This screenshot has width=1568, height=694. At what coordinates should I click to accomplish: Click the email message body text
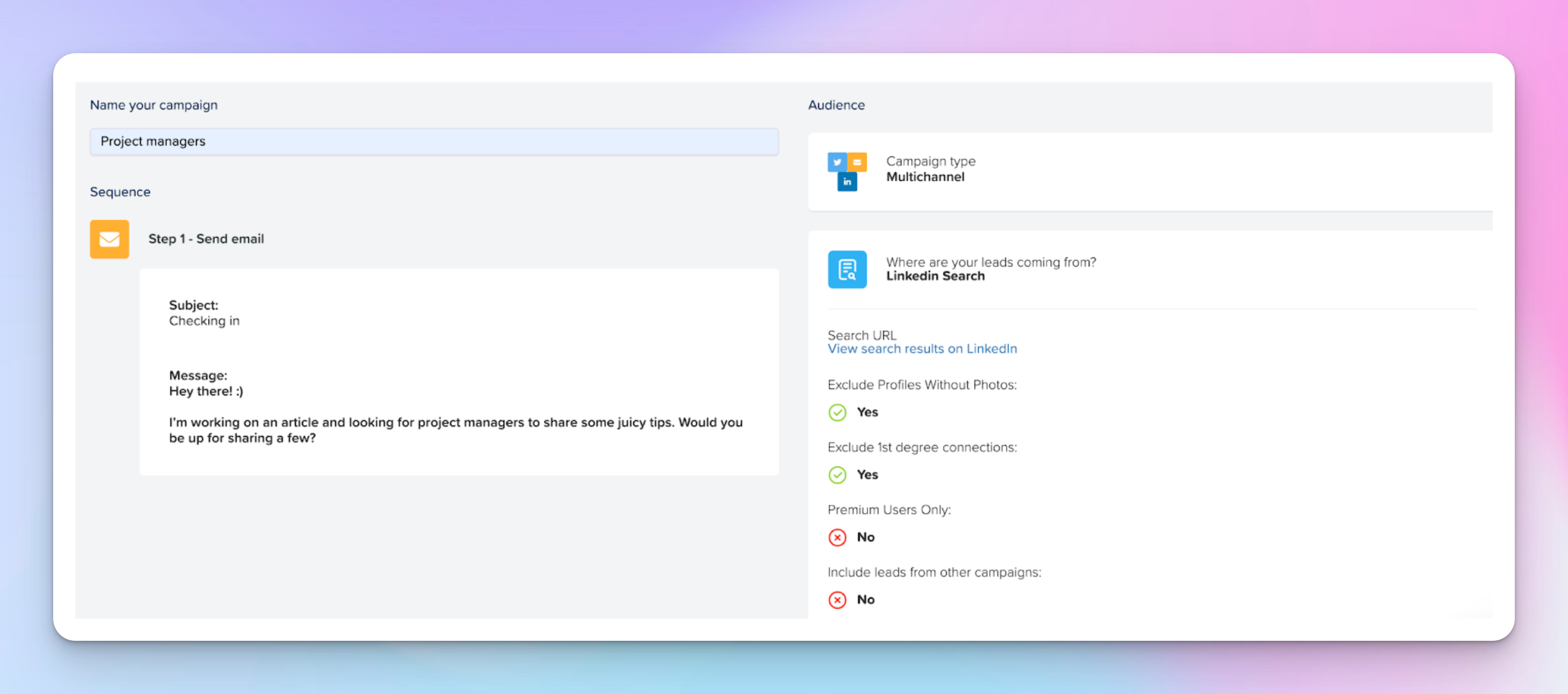tap(455, 430)
